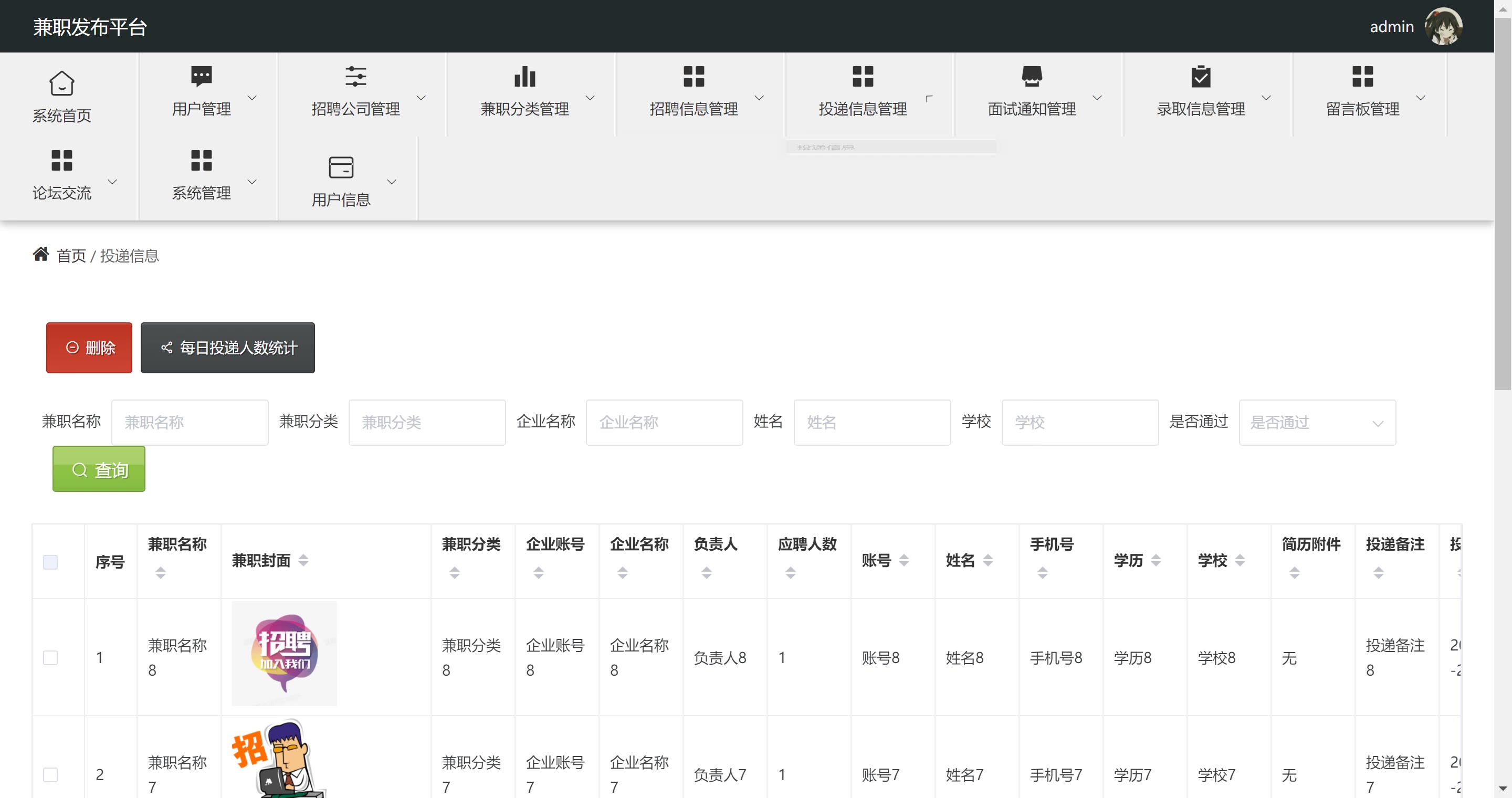Expand the 留言板管理 menu chevron
The image size is (1512, 798).
click(x=1421, y=98)
